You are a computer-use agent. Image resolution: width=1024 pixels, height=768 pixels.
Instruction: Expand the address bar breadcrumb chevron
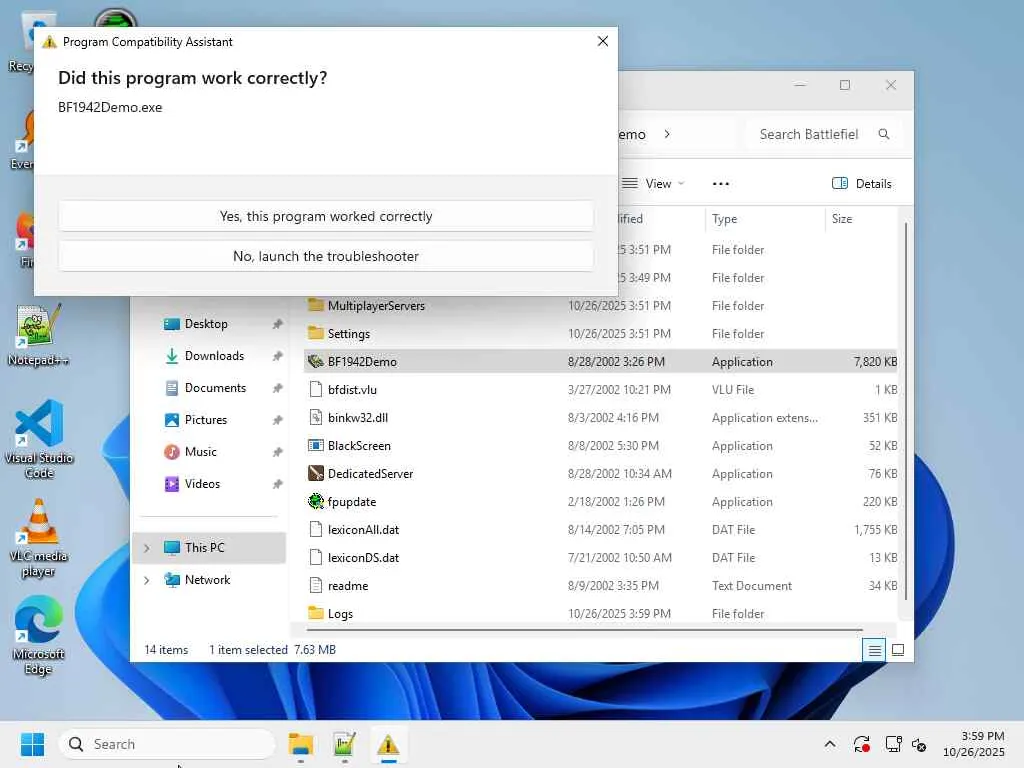pos(667,134)
